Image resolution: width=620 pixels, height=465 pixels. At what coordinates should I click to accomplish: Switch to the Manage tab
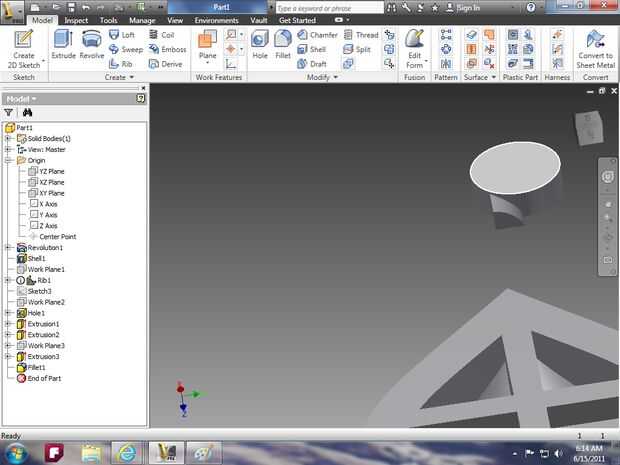pos(142,20)
